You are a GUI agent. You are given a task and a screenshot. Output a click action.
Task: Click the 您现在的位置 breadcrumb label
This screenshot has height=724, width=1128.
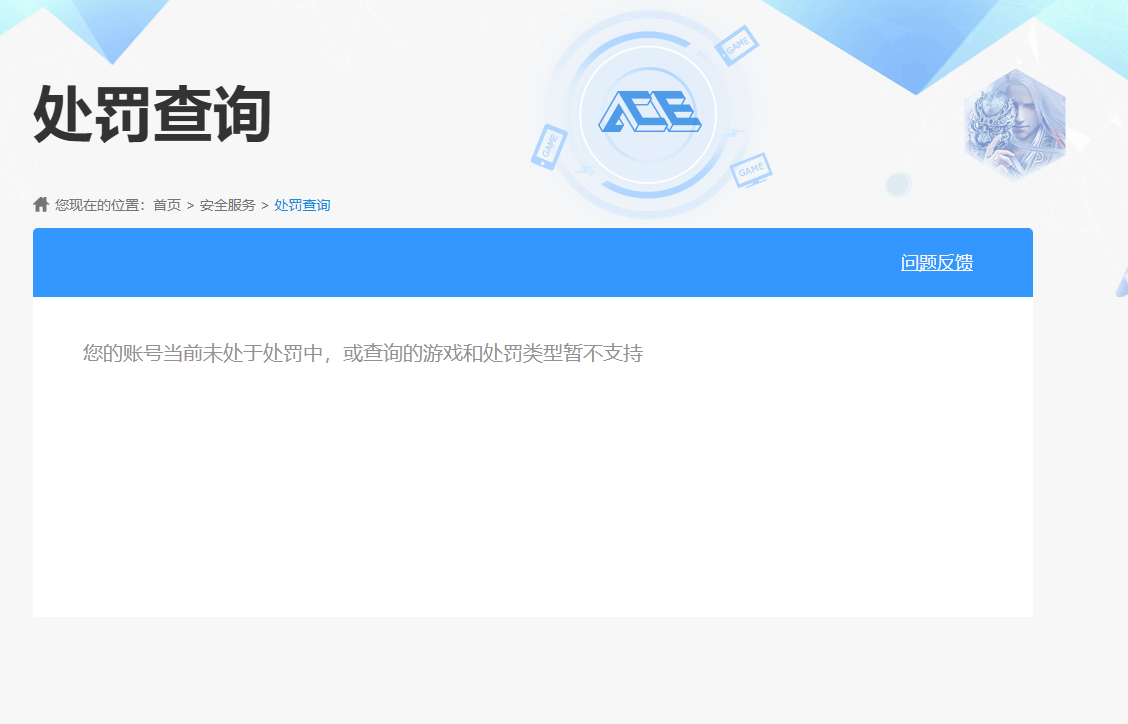click(100, 204)
